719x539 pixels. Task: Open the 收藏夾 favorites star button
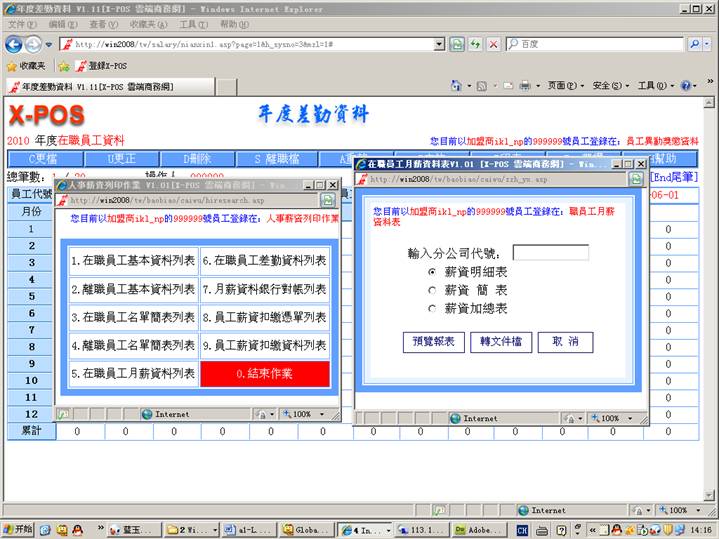[x=26, y=66]
